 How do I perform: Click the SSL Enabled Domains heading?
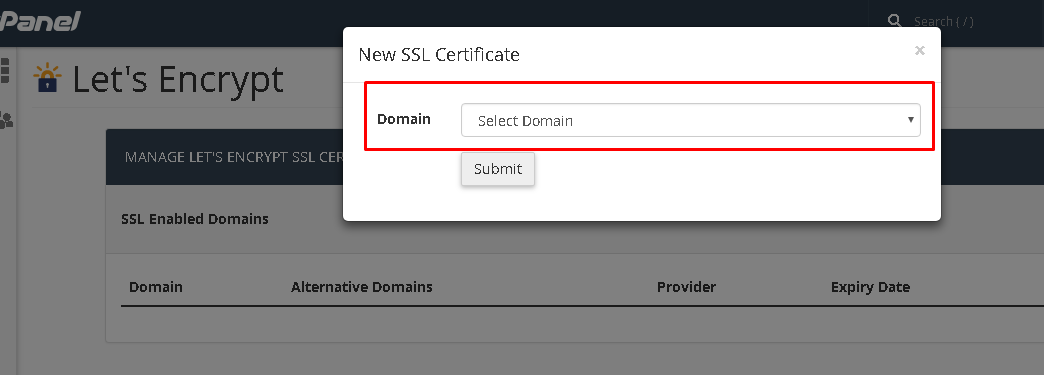tap(195, 219)
